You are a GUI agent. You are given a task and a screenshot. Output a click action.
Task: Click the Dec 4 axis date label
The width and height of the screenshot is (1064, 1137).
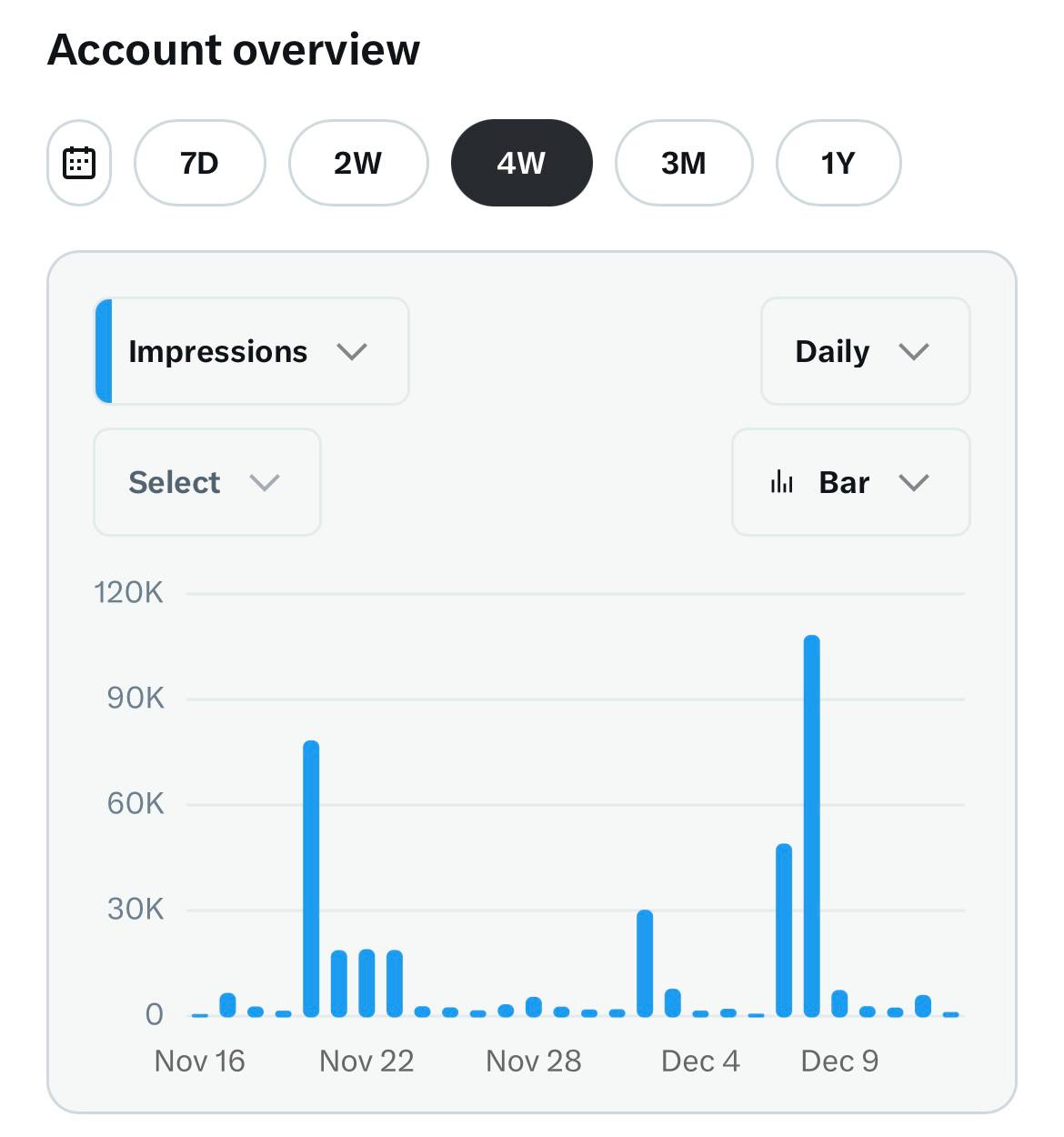700,1061
